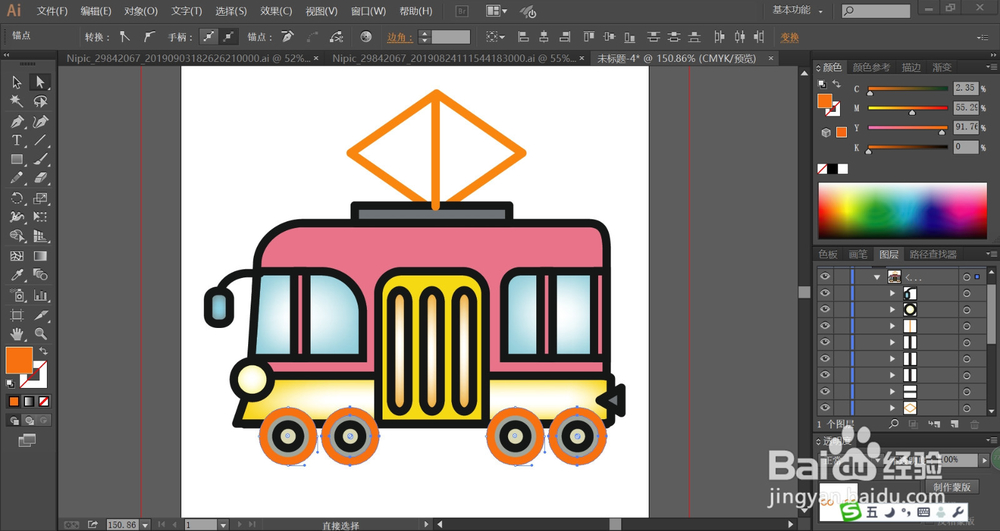The width and height of the screenshot is (1000, 531).
Task: Set paint mode to Gradient in toolbox
Action: [29, 402]
